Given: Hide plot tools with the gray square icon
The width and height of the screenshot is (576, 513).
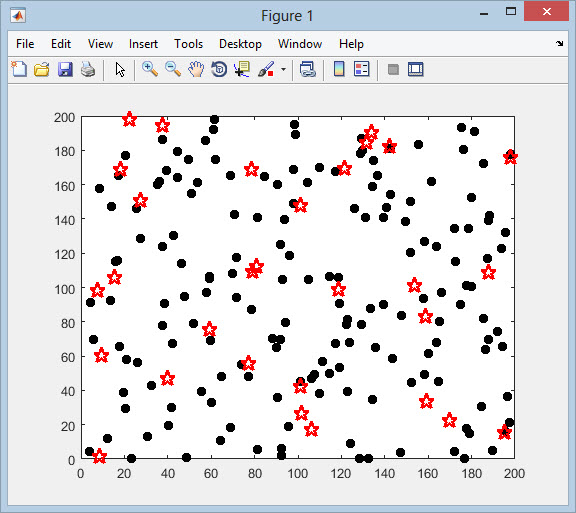Looking at the screenshot, I should pos(393,69).
